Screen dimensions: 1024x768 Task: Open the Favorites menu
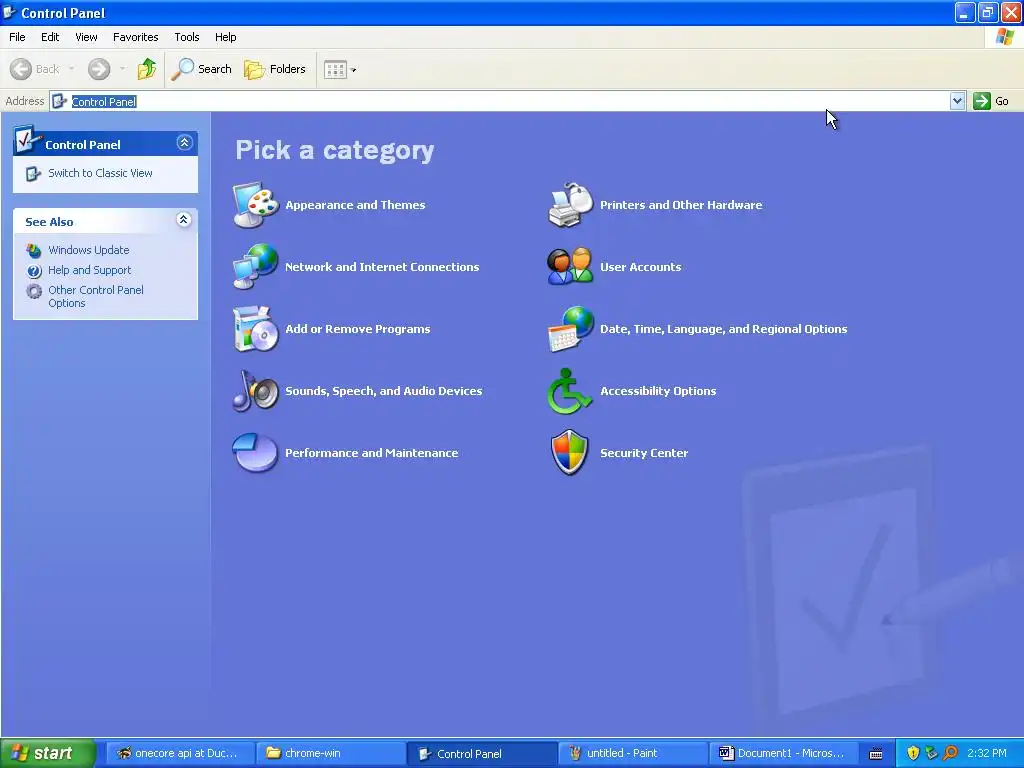click(136, 37)
